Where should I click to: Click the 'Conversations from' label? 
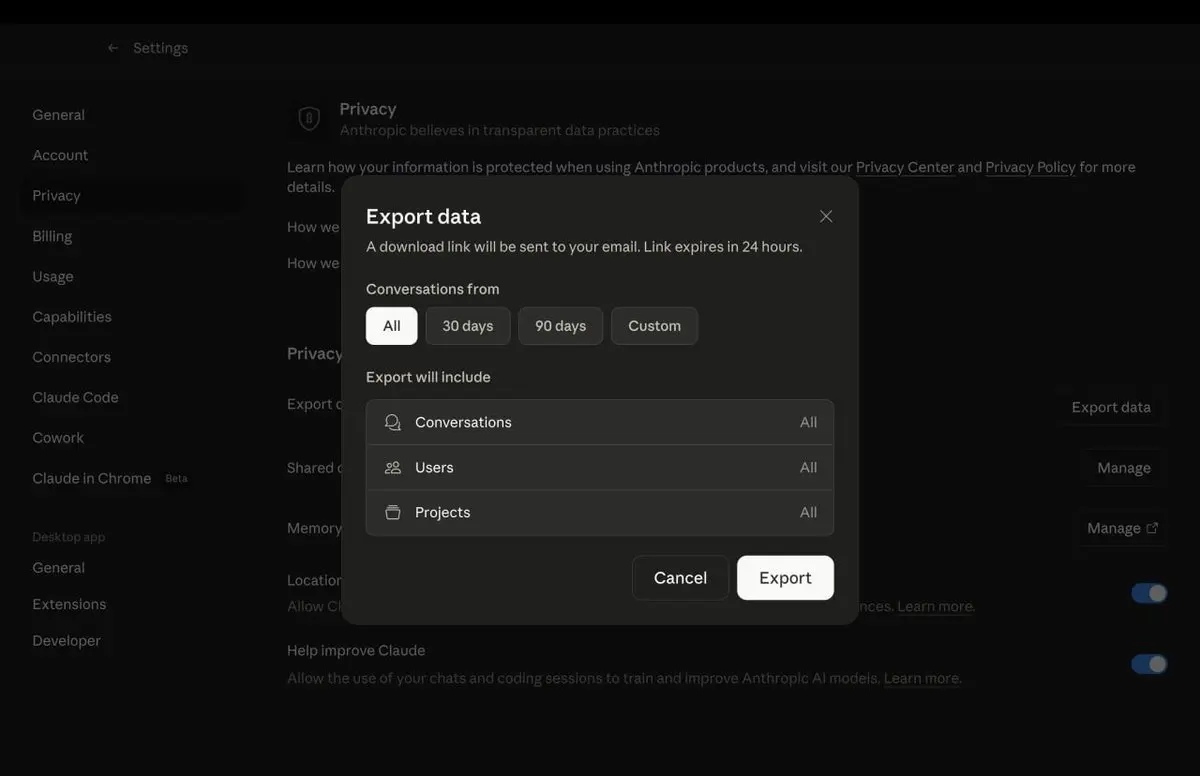tap(432, 289)
